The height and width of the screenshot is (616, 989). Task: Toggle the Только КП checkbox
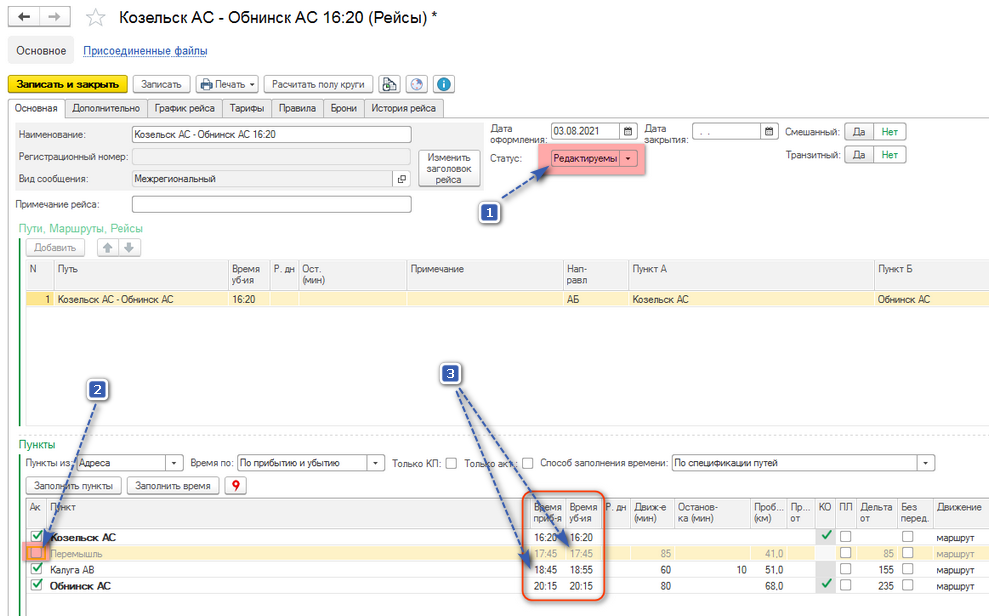point(451,463)
